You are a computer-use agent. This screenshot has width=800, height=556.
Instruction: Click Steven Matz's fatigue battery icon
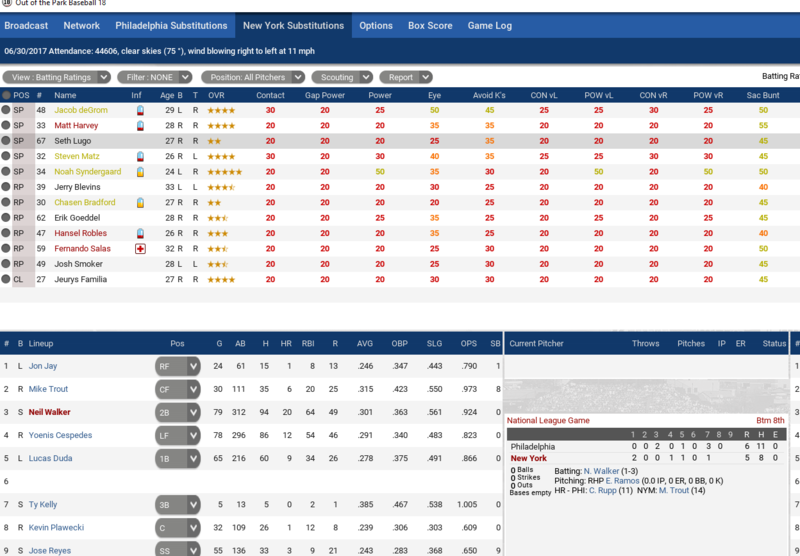[x=140, y=157]
